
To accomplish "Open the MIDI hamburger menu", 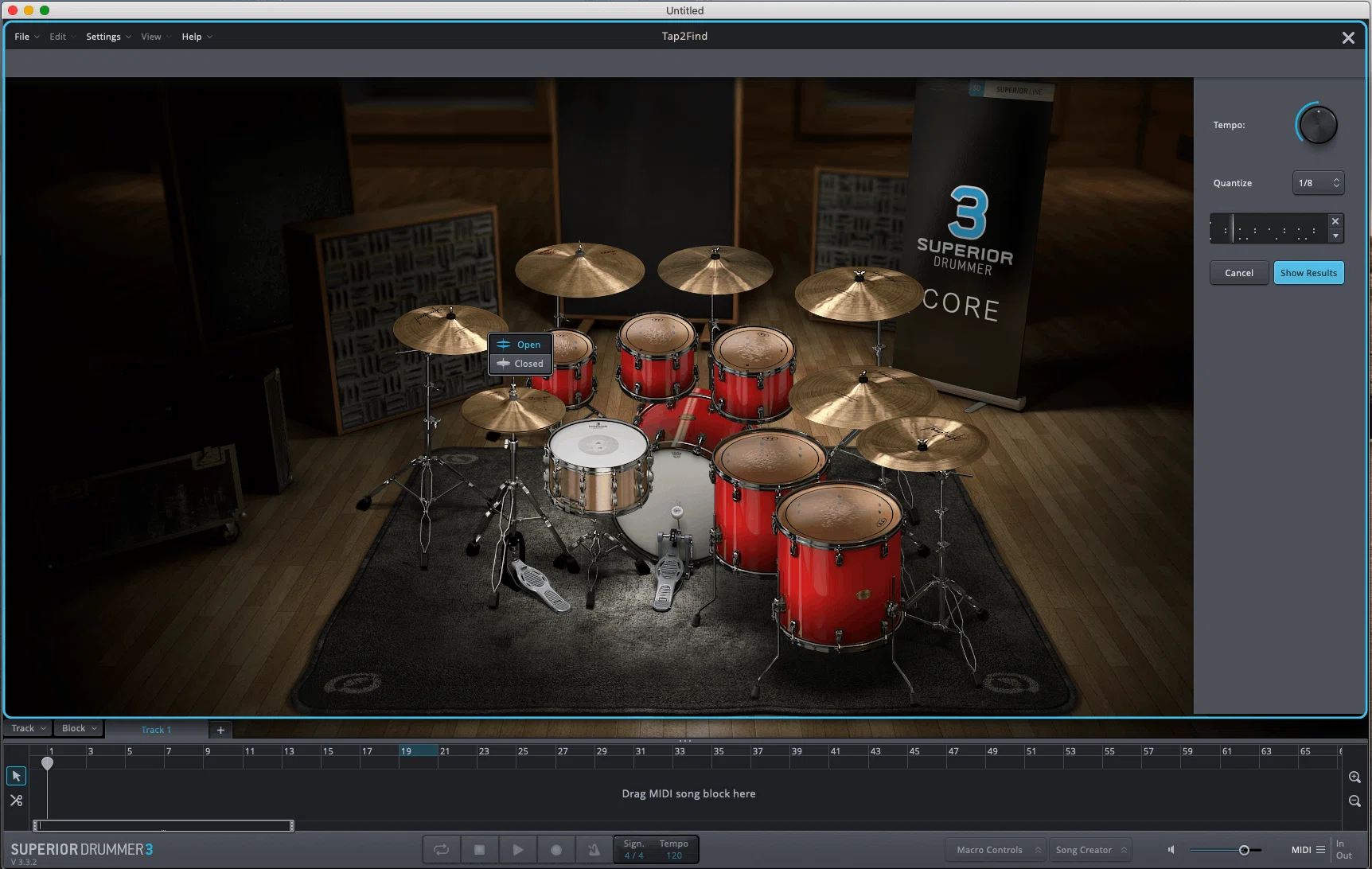I will 1321,850.
